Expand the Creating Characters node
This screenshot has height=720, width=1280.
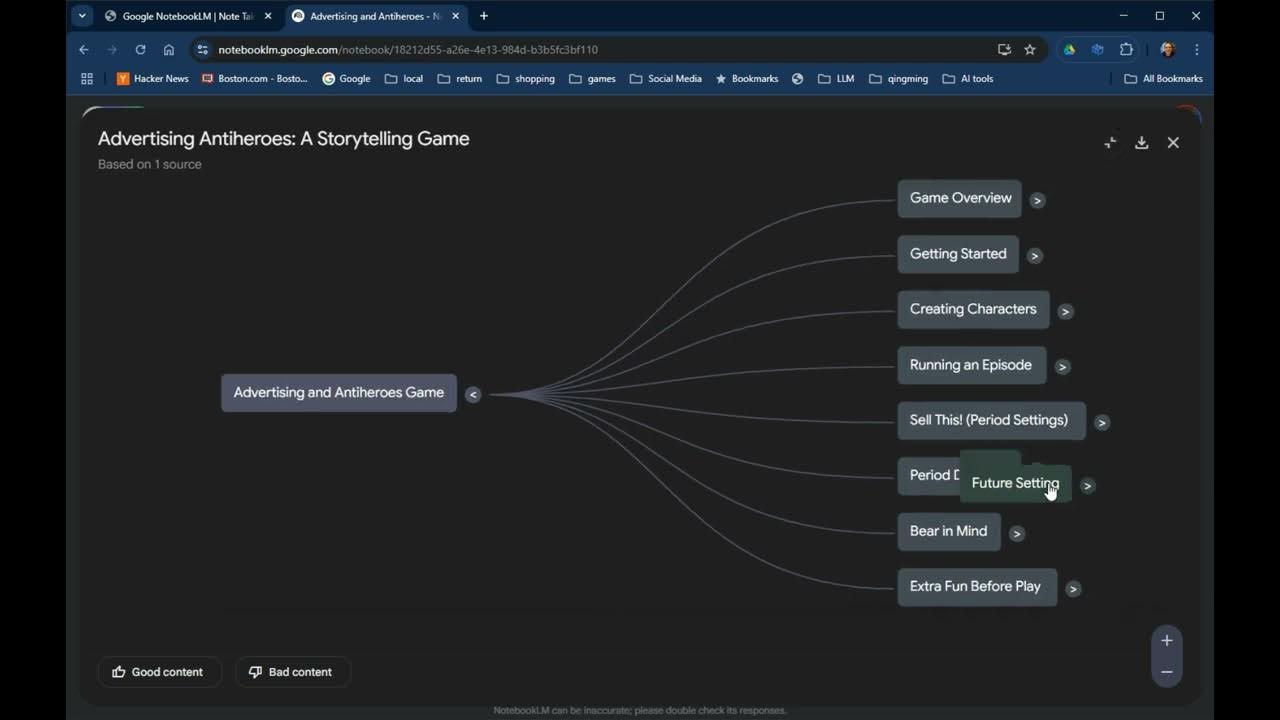[x=1065, y=311]
